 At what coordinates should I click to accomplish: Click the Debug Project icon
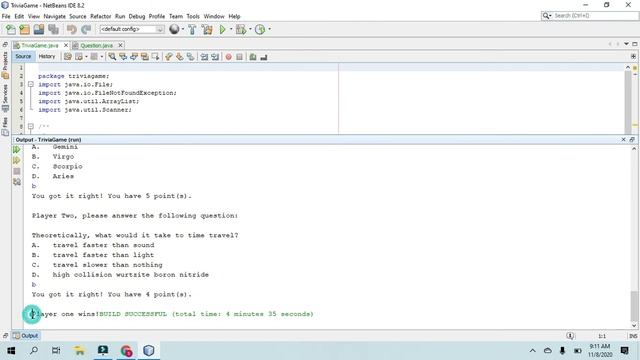click(241, 29)
